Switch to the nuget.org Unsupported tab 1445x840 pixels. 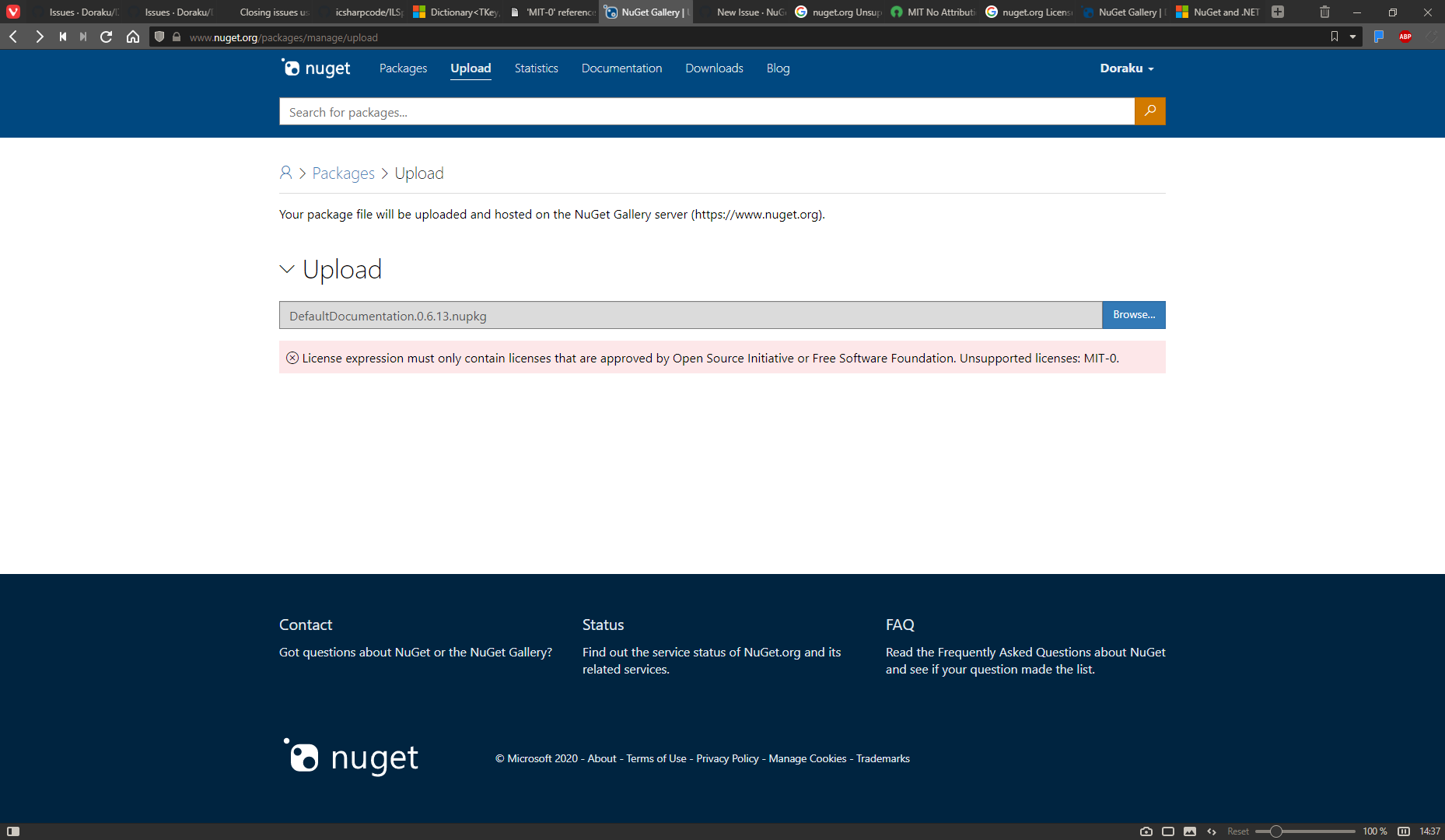point(838,12)
